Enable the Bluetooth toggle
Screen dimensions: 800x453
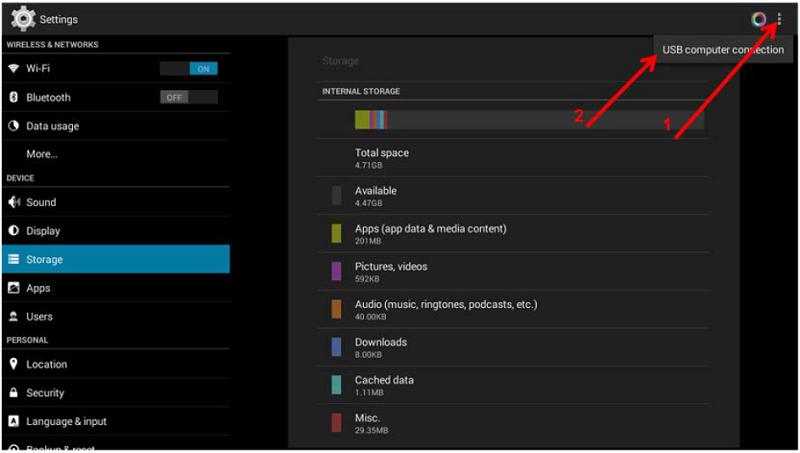[189, 97]
